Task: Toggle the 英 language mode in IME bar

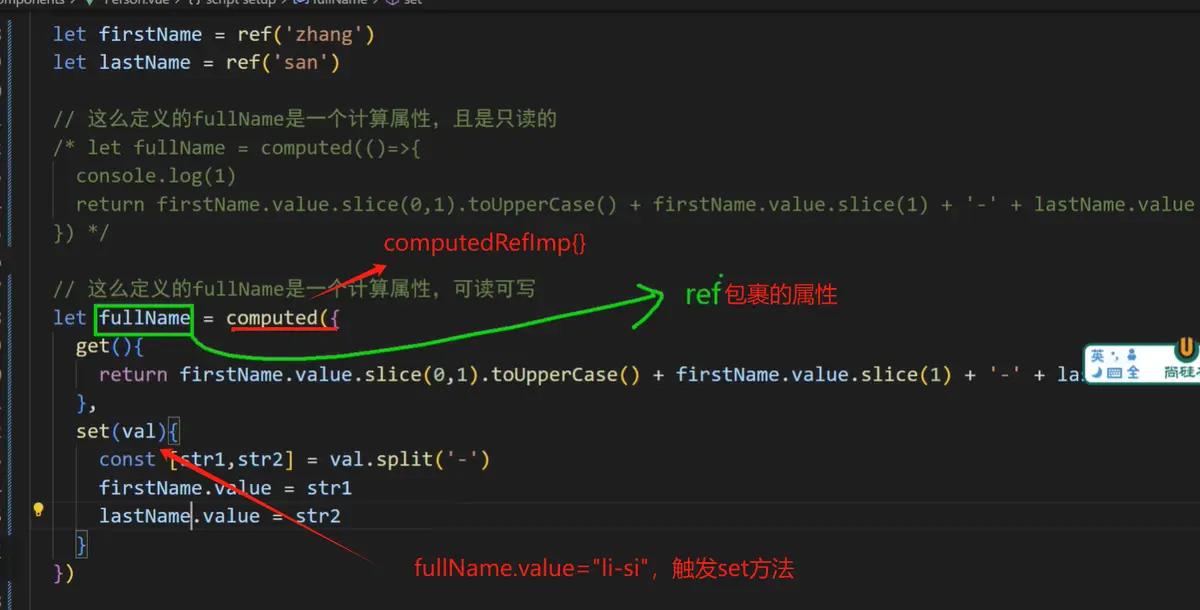Action: click(x=1098, y=355)
